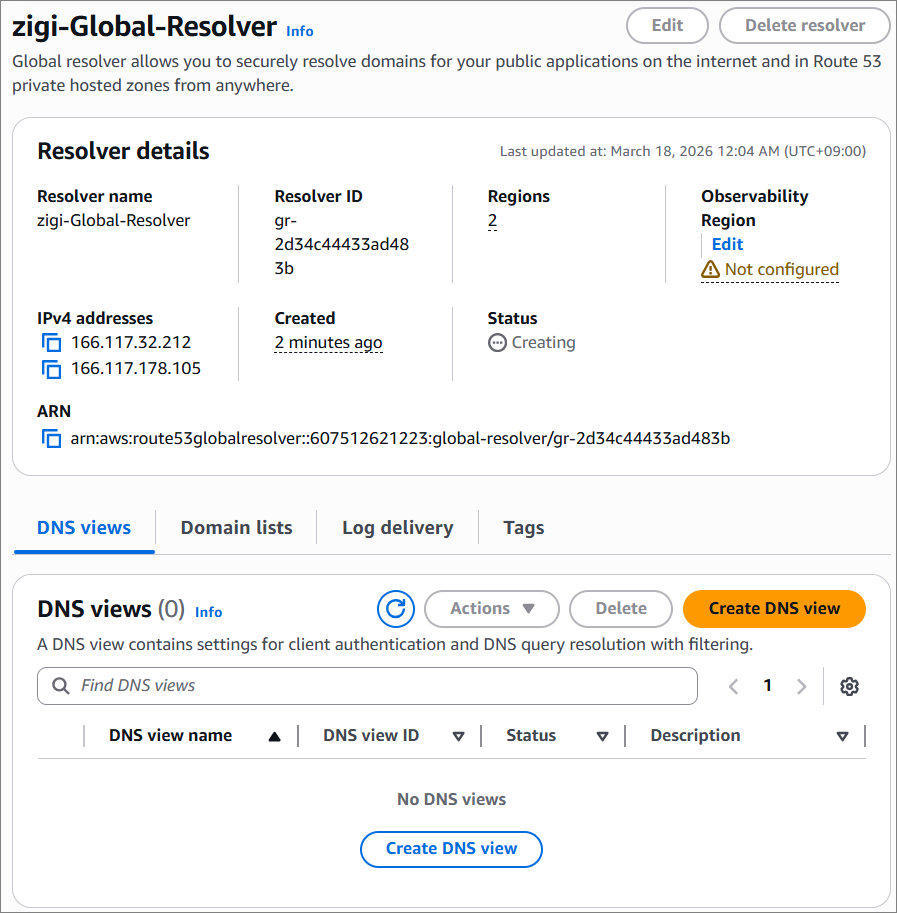Open the Domain lists tab
This screenshot has width=897, height=913.
pyautogui.click(x=236, y=528)
